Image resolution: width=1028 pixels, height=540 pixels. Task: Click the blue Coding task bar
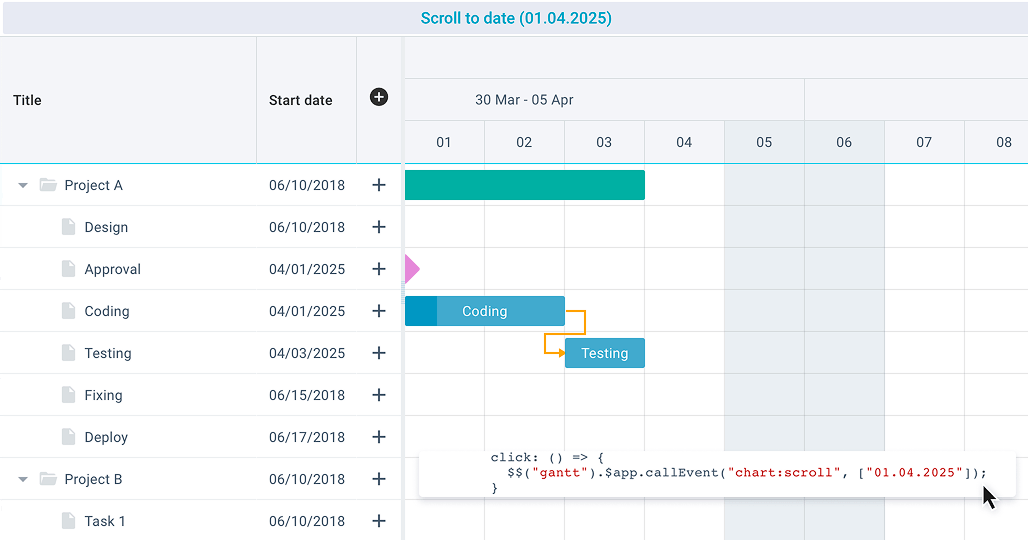tap(484, 311)
